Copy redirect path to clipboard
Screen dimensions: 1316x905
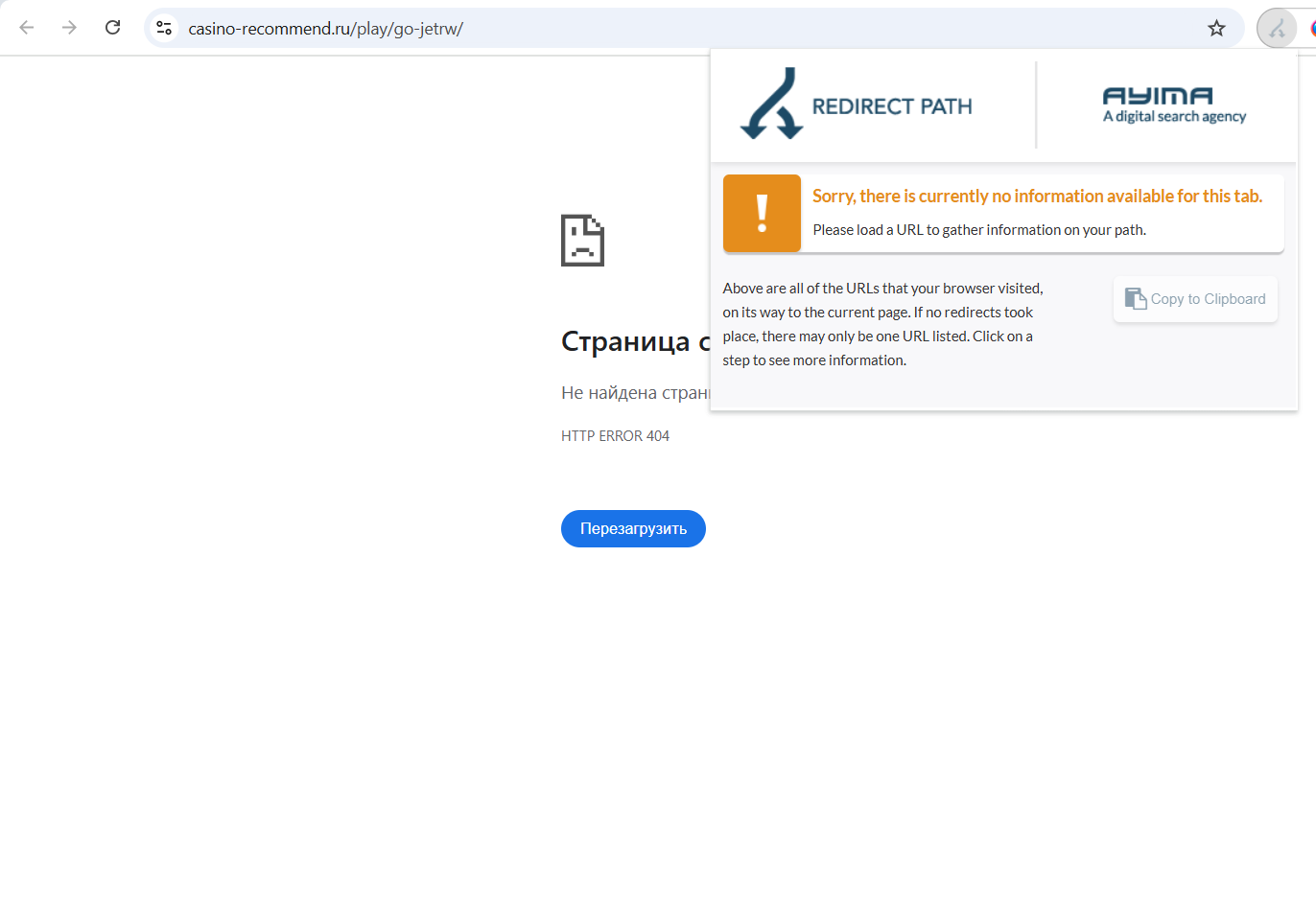[x=1195, y=299]
